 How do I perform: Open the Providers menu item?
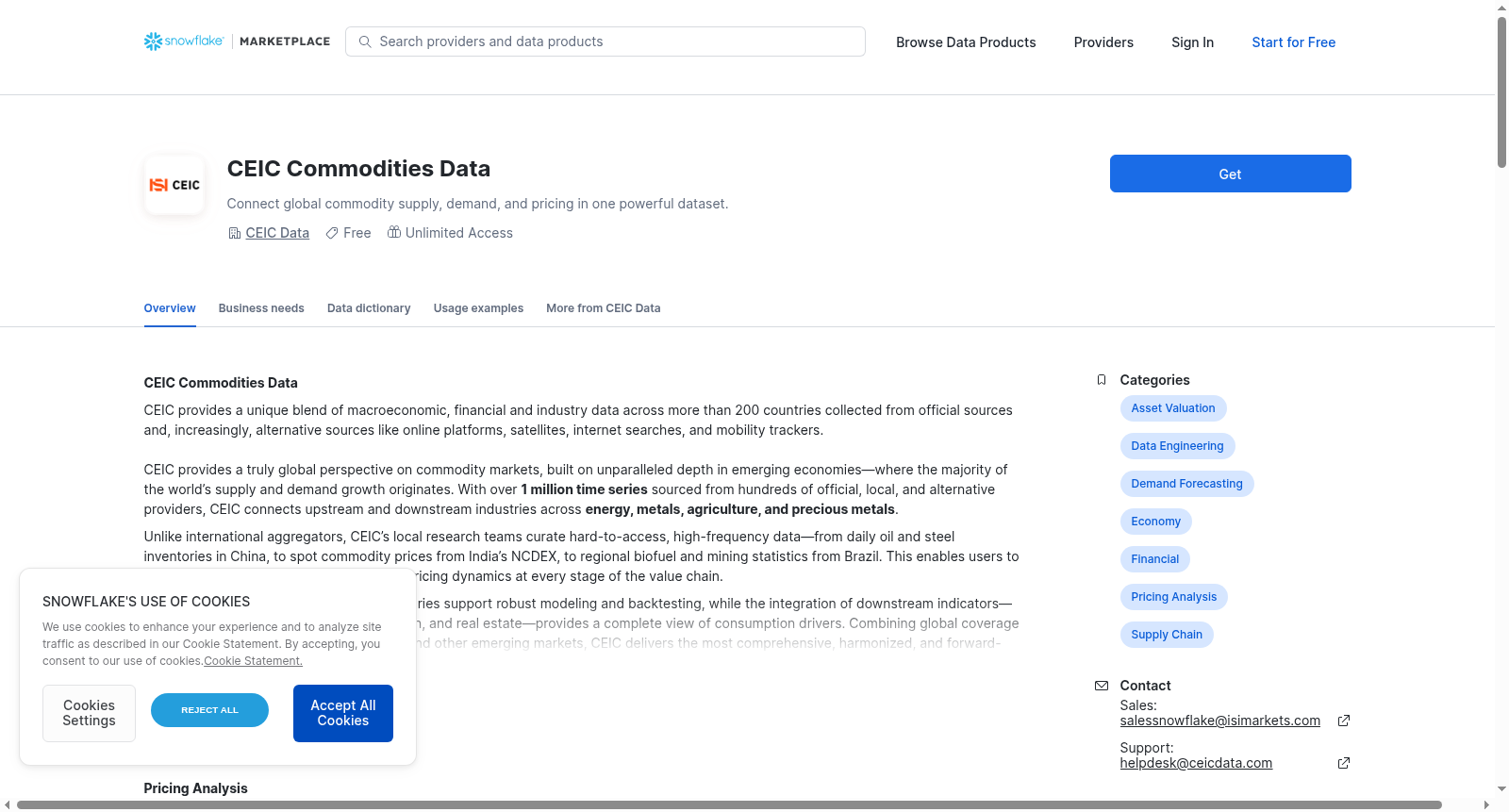[x=1103, y=42]
